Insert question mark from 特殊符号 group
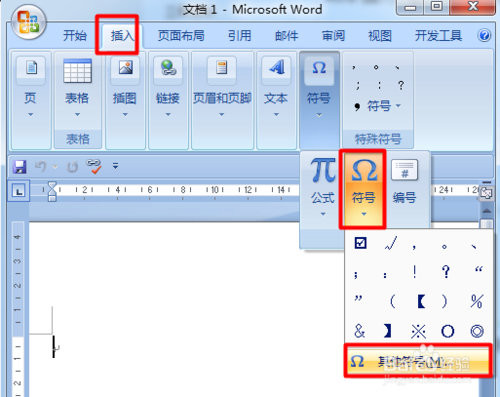Image resolution: width=500 pixels, height=397 pixels. [401, 85]
